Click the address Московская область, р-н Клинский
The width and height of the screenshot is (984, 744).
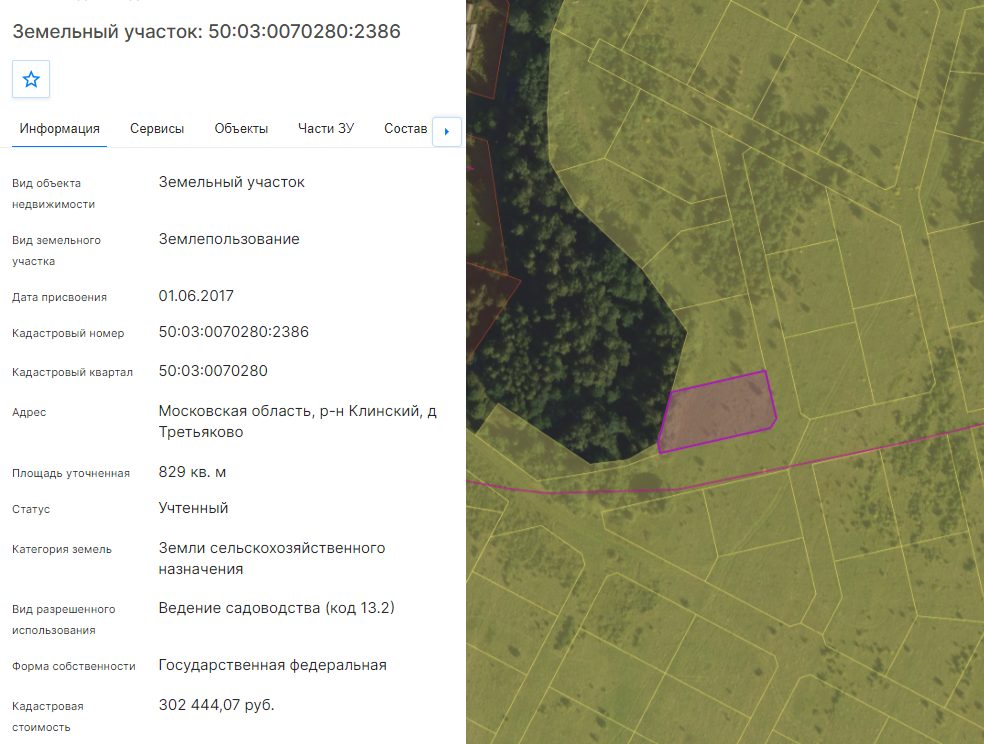297,421
